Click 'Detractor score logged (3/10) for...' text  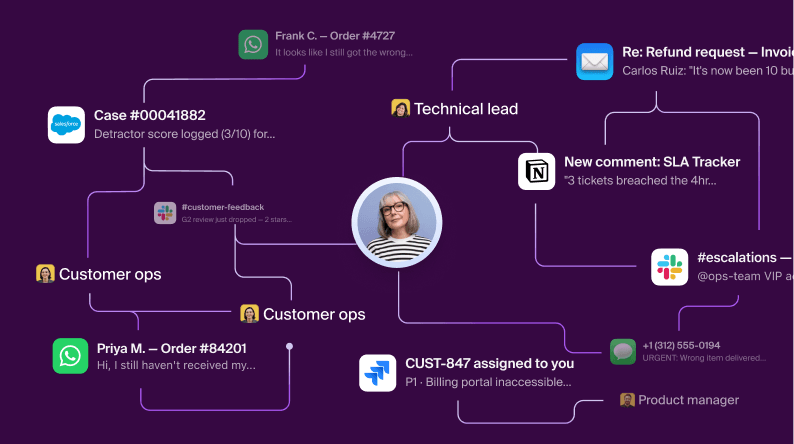point(185,134)
